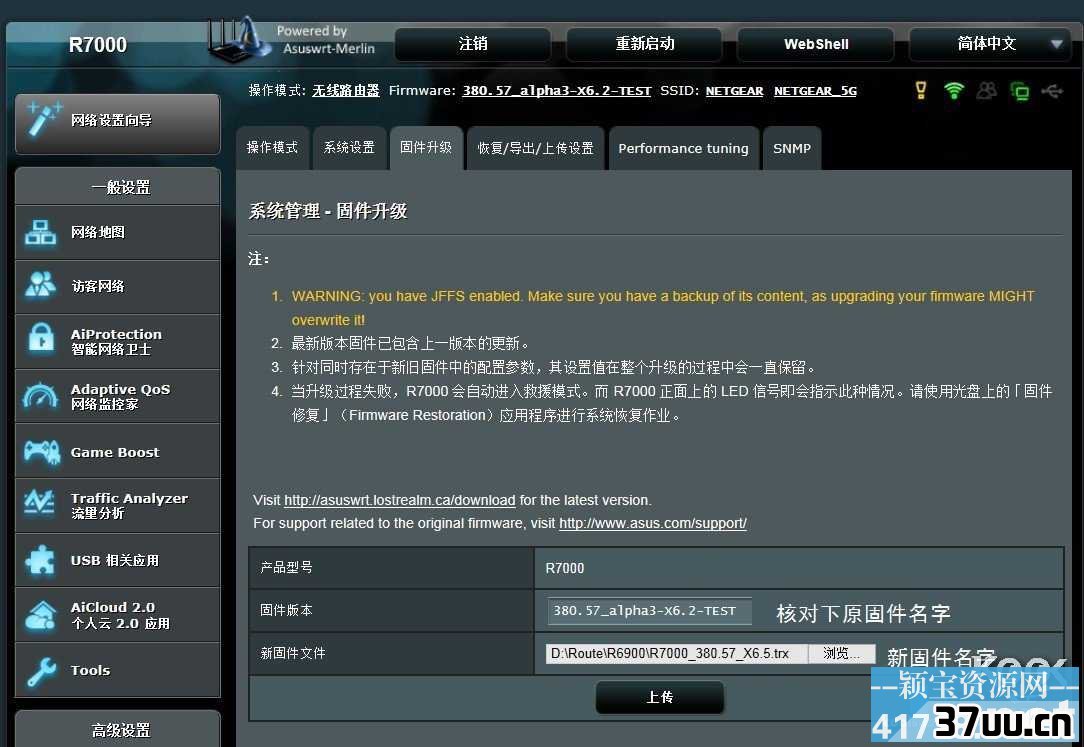Click the 浏览 browse button
This screenshot has height=747, width=1084.
(841, 653)
